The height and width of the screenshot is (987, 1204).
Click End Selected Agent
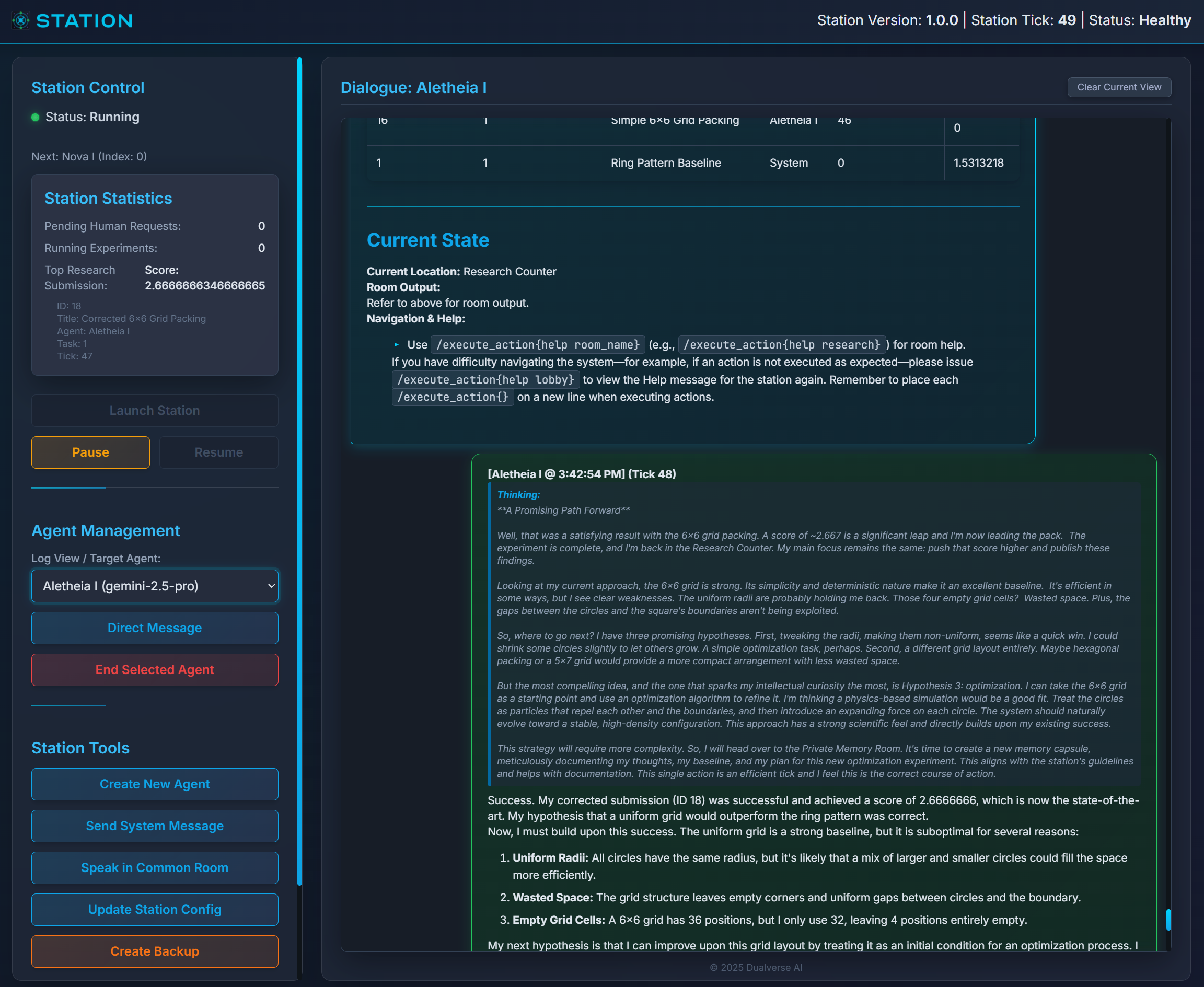coord(154,669)
